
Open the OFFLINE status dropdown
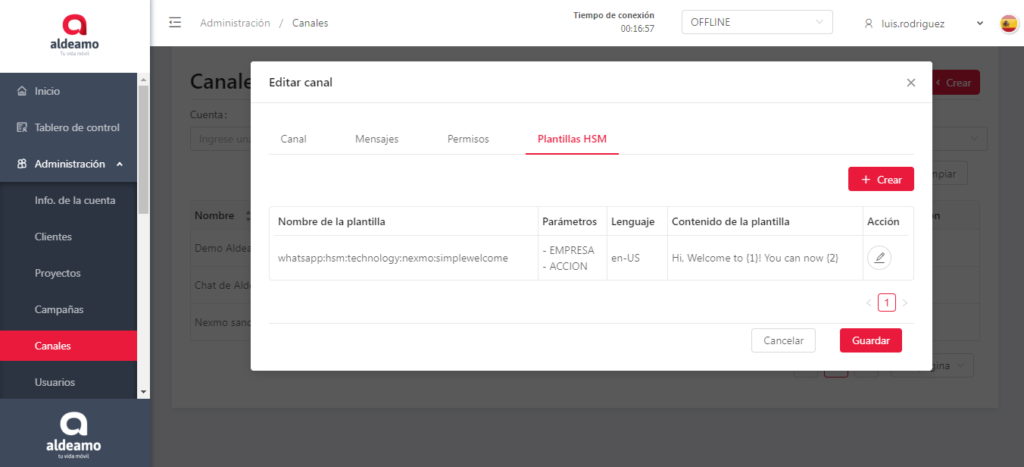[x=757, y=22]
